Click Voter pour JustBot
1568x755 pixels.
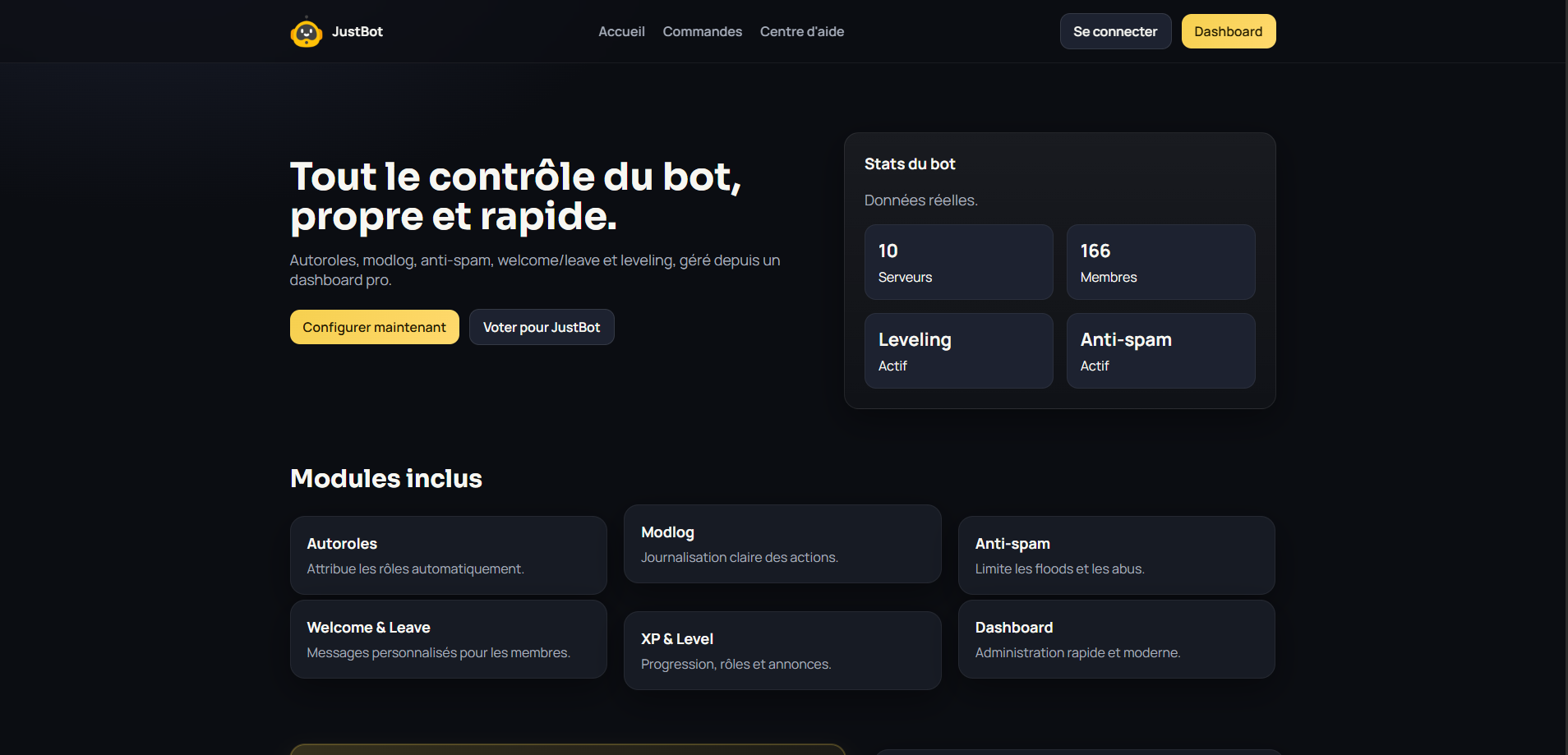pyautogui.click(x=541, y=326)
